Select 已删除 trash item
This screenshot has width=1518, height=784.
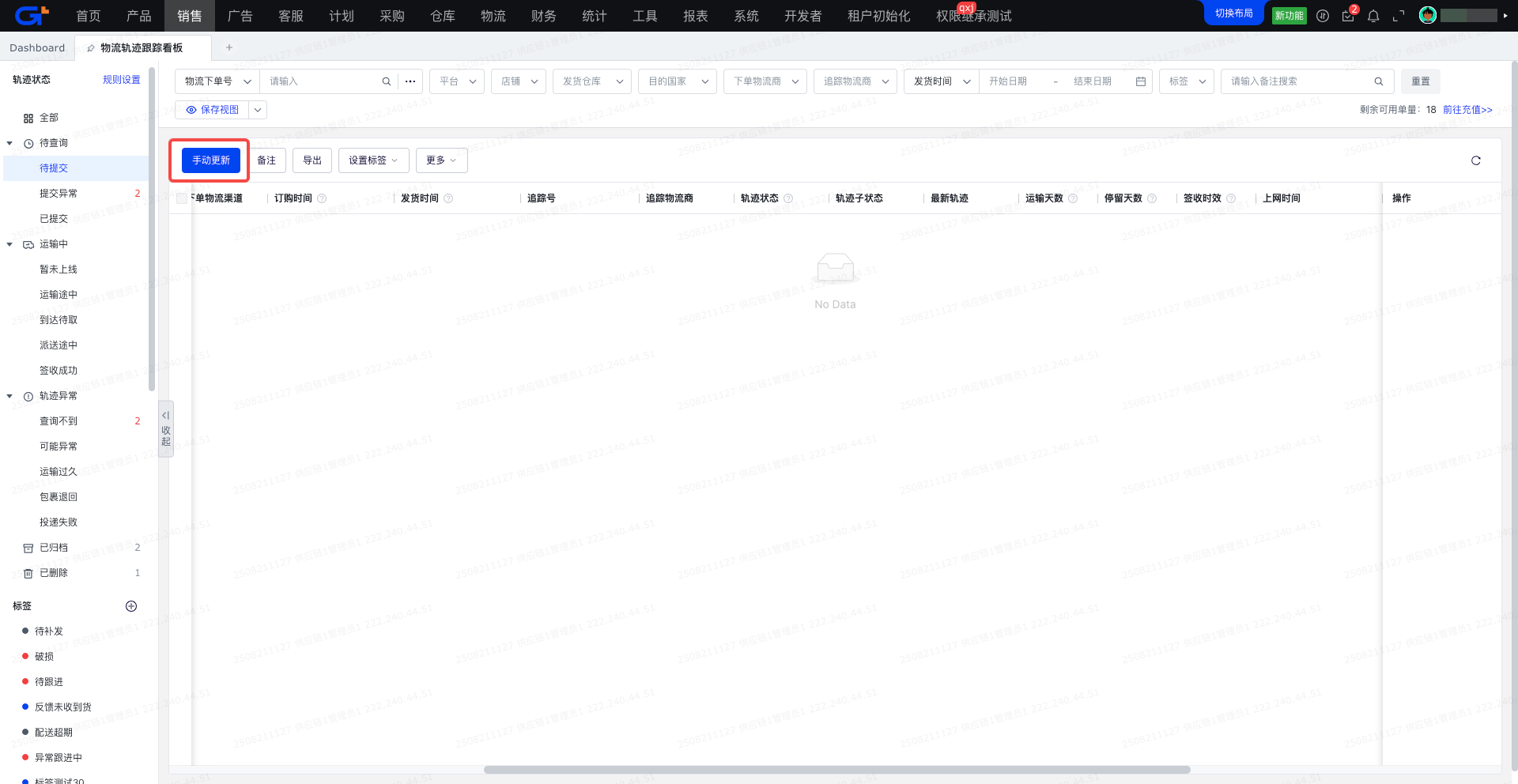(x=54, y=573)
